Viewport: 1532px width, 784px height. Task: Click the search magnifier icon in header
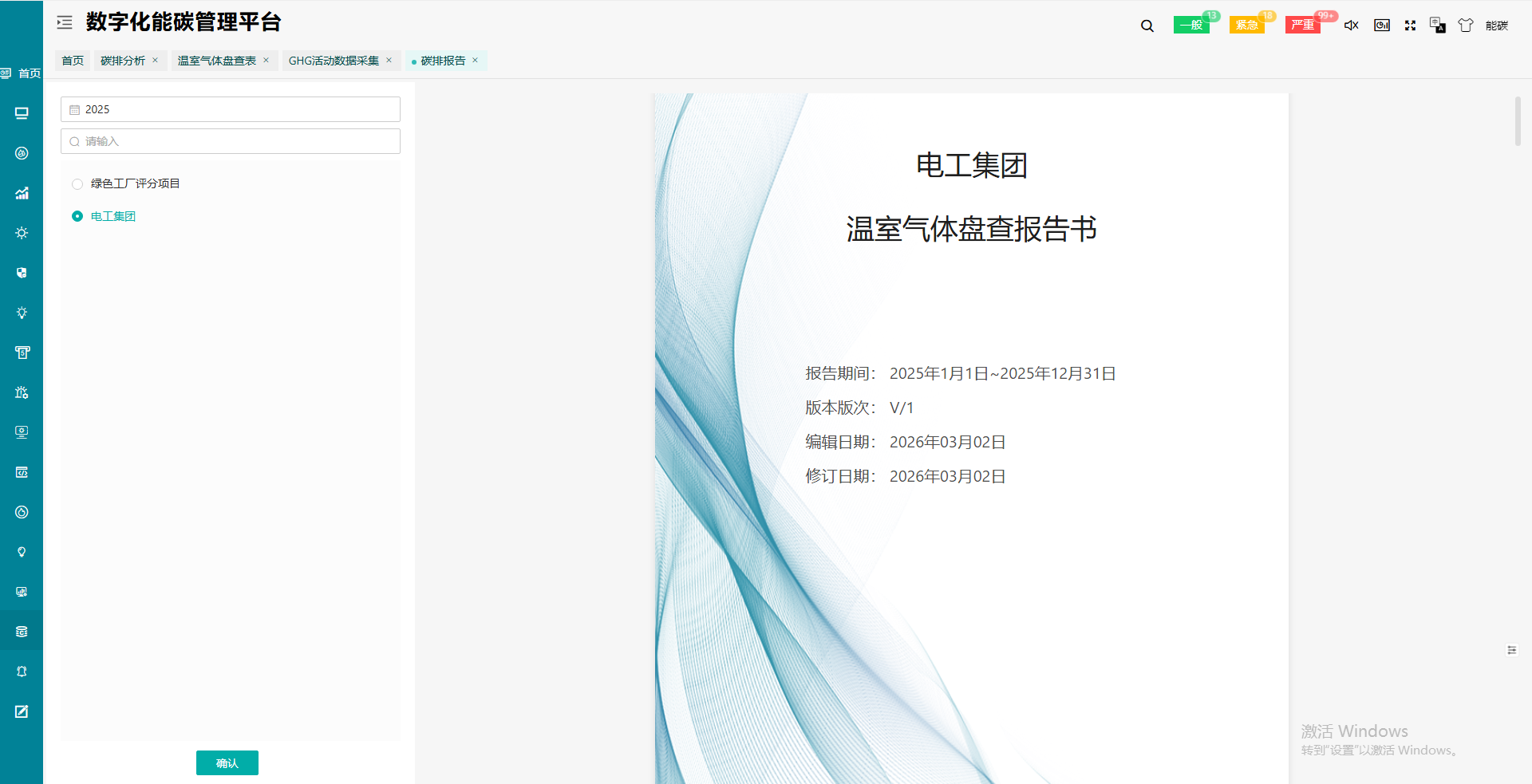(x=1147, y=26)
